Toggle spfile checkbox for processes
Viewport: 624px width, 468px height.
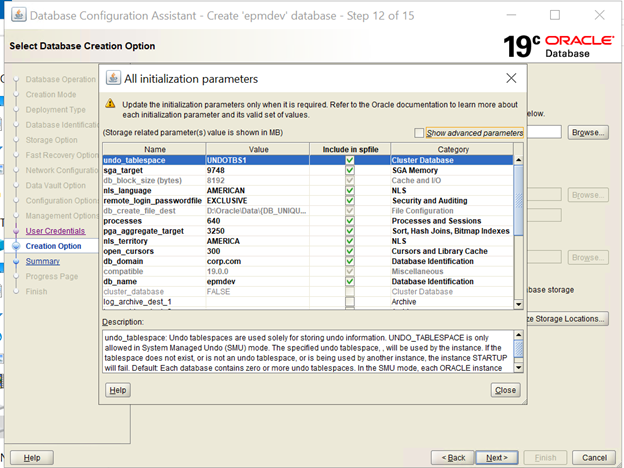coord(350,221)
